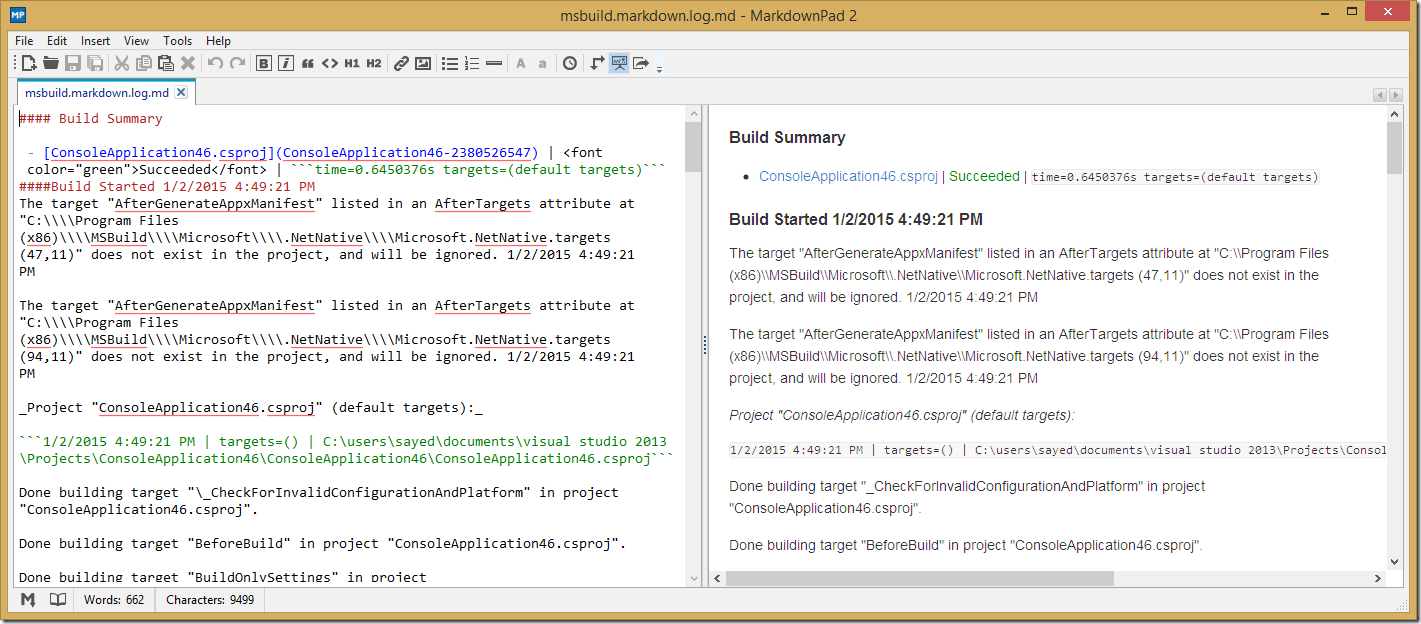The height and width of the screenshot is (624, 1421).
Task: Click the Markdown icon in the status bar
Action: point(29,599)
